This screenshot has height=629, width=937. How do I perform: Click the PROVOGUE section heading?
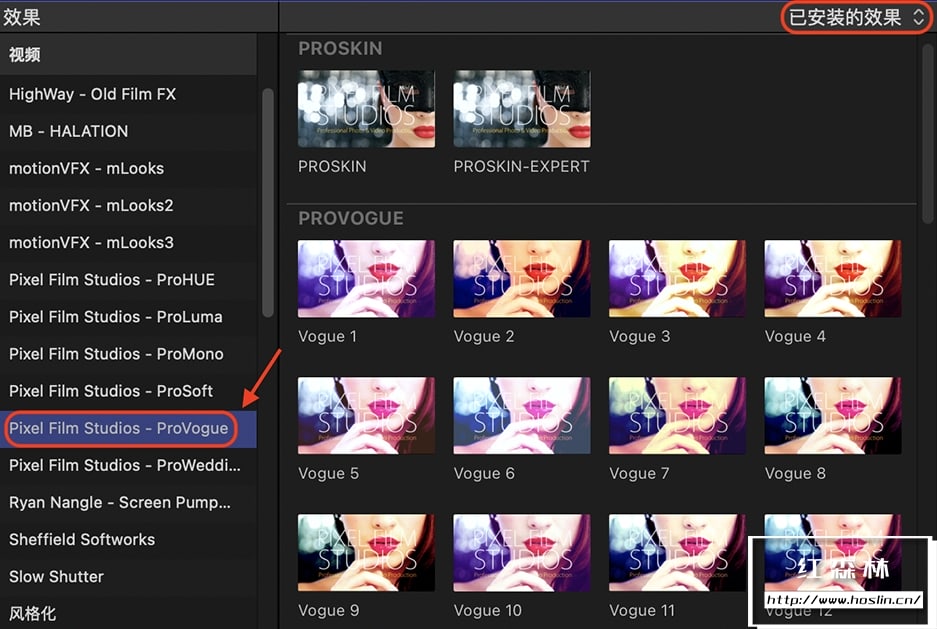[x=351, y=218]
